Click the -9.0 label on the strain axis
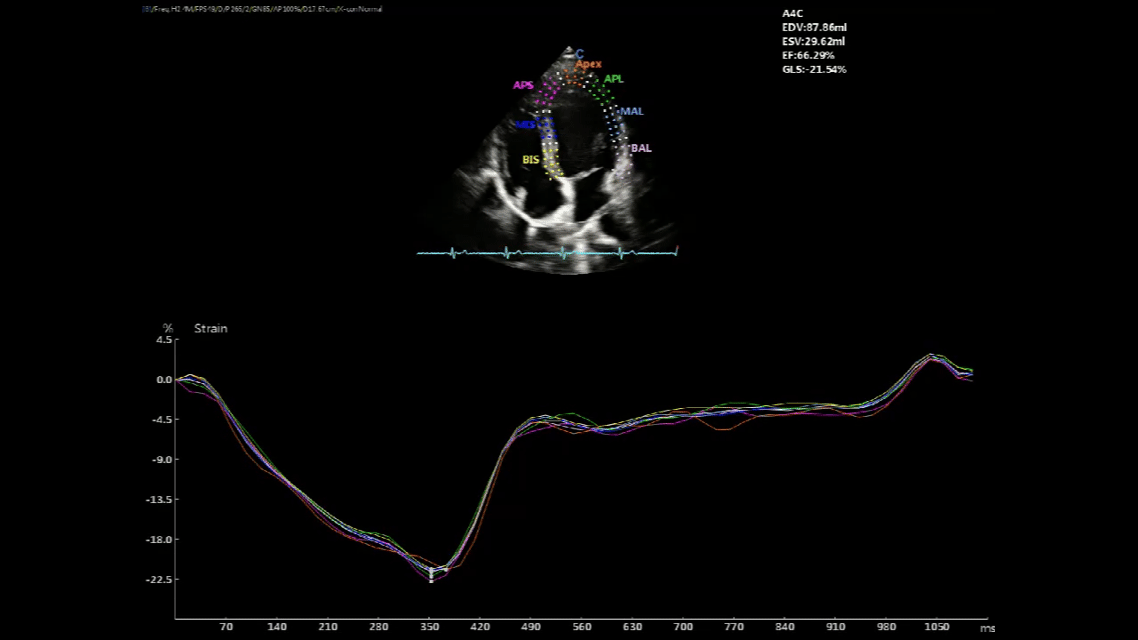Viewport: 1138px width, 640px height. (x=162, y=460)
